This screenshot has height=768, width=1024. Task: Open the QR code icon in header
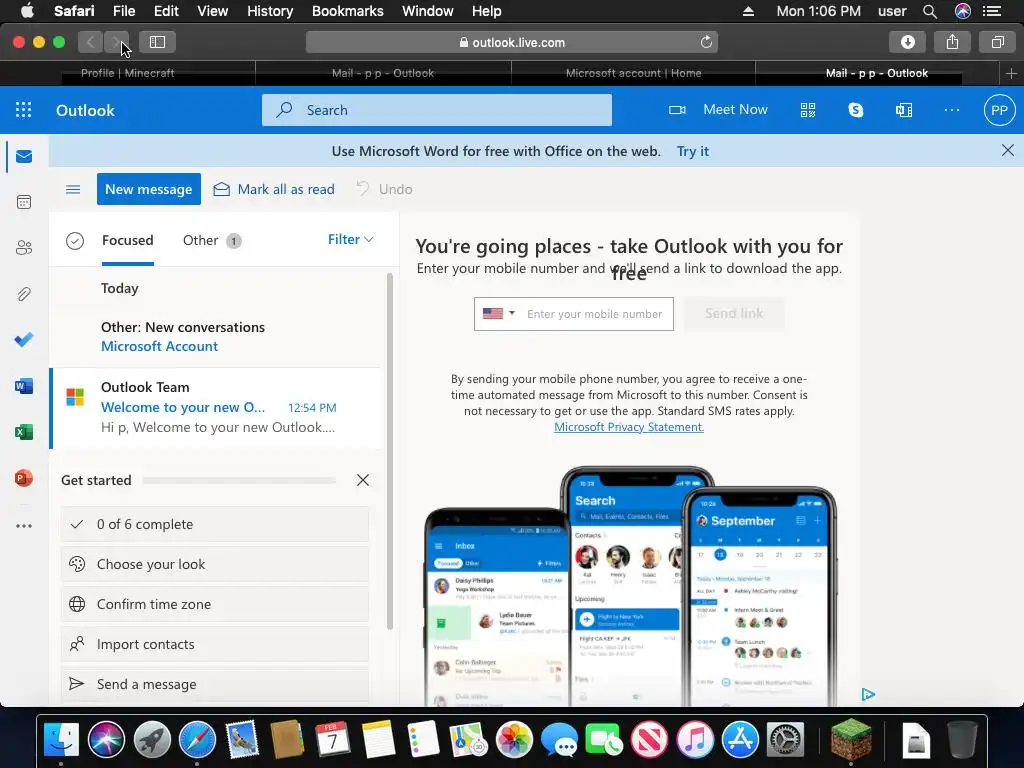(808, 110)
